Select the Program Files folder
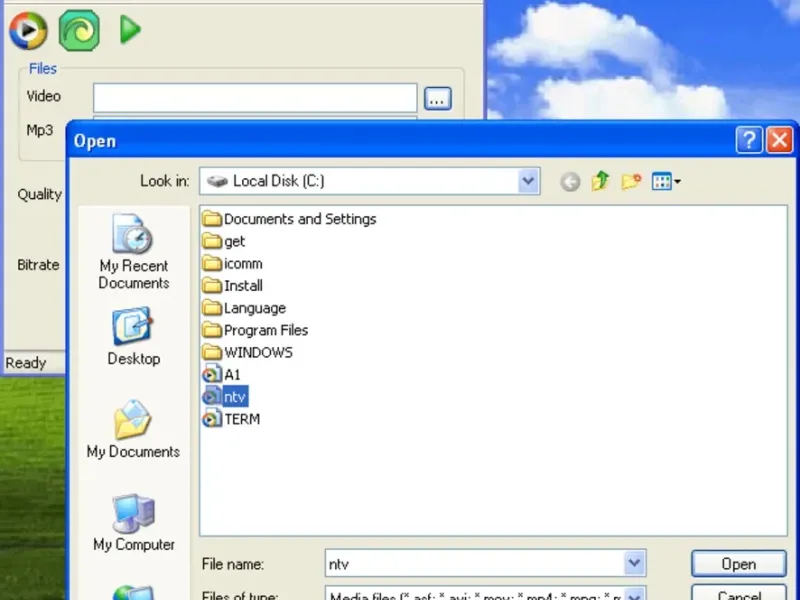 tap(255, 331)
